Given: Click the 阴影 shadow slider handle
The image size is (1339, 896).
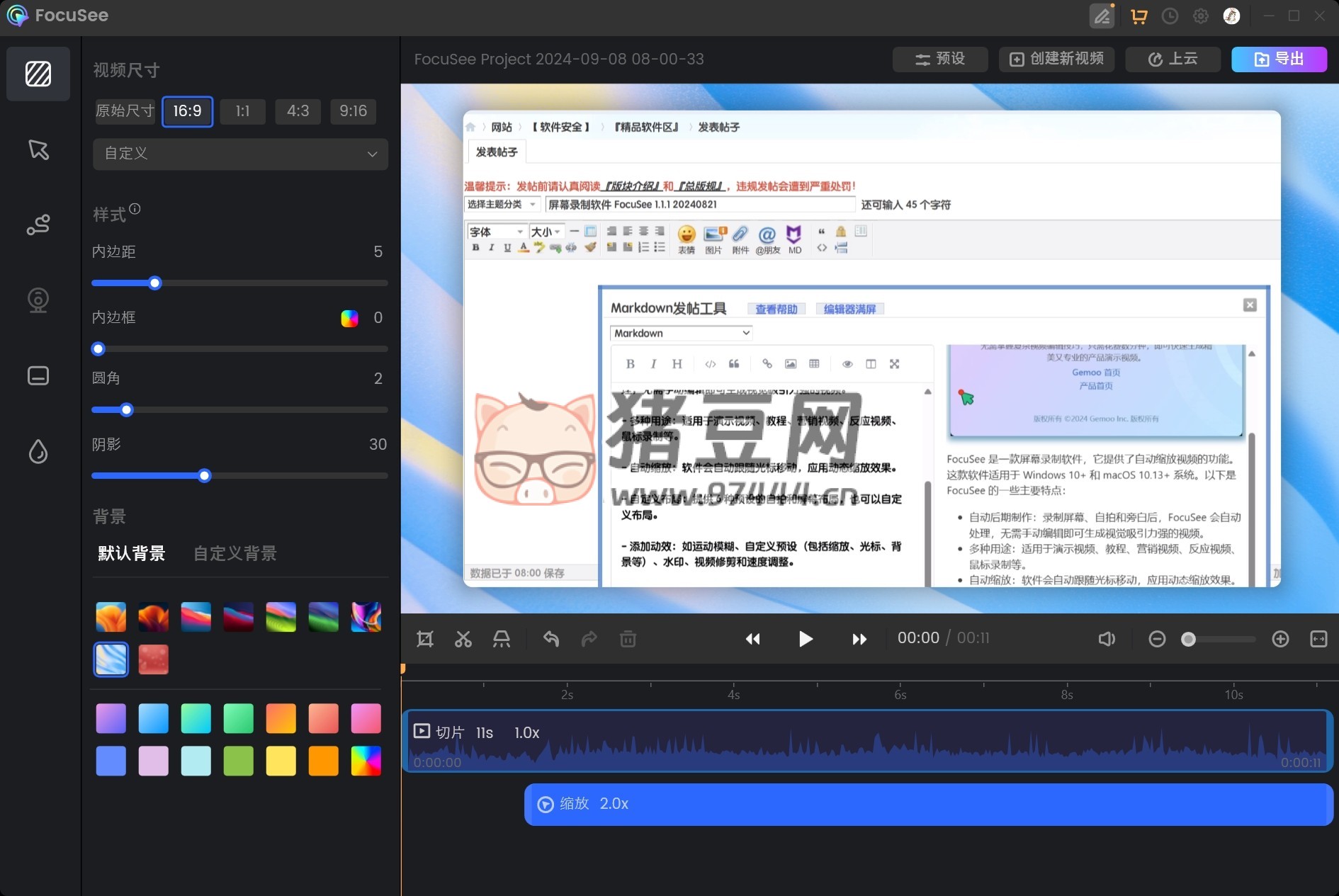Looking at the screenshot, I should point(205,476).
